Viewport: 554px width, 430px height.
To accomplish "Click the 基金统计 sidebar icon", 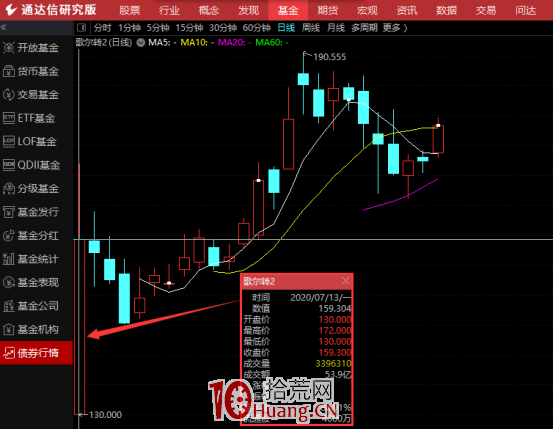I will 8,259.
